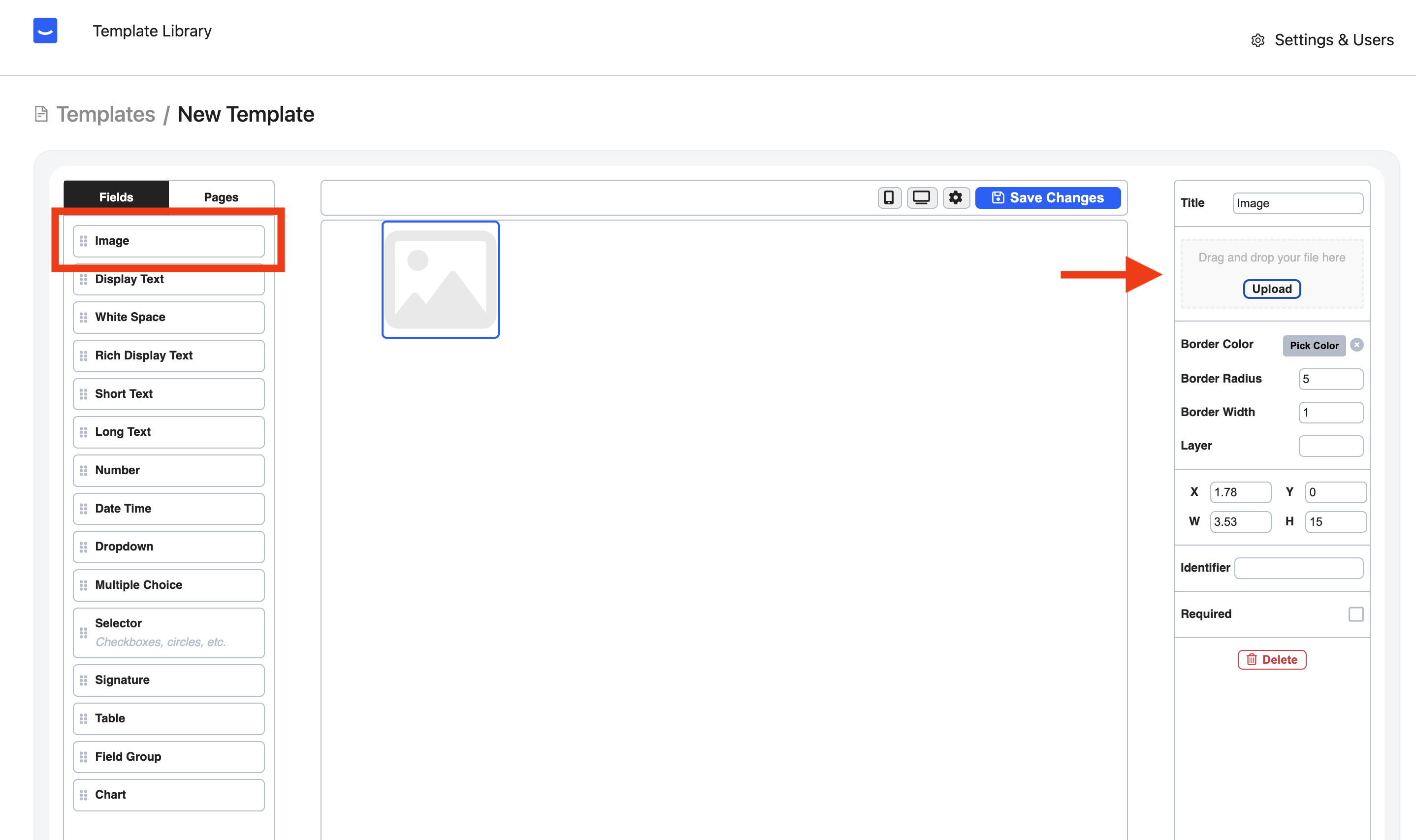Switch to desktop preview icon
This screenshot has width=1416, height=840.
coord(921,197)
